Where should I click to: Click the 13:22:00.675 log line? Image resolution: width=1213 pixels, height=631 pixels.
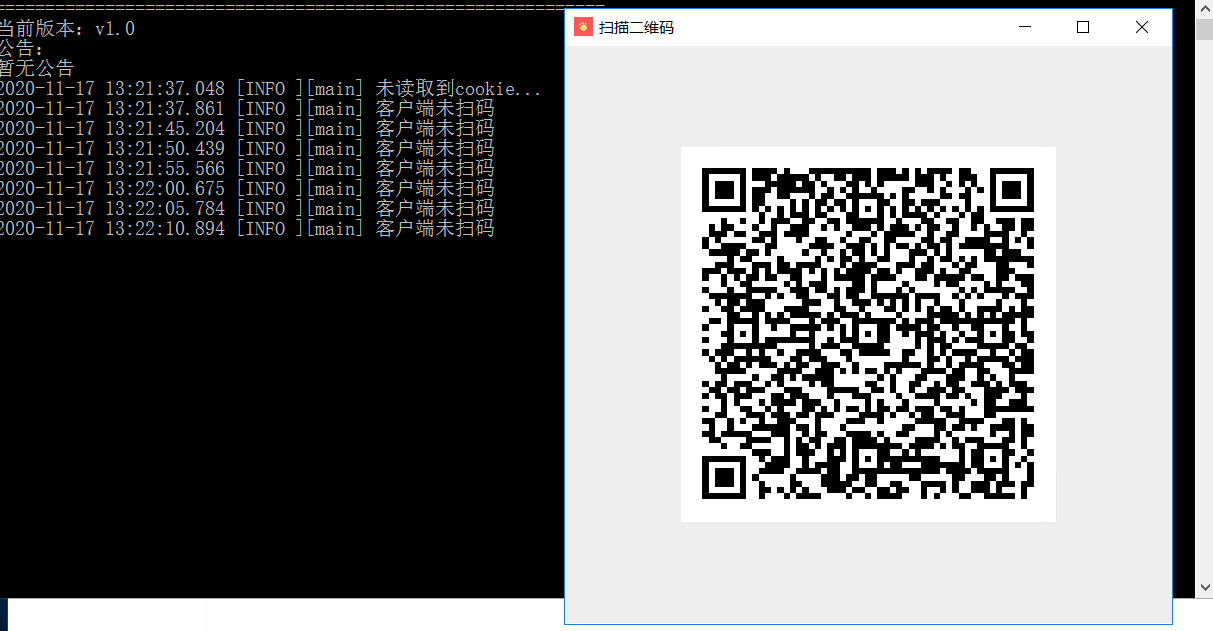click(247, 189)
